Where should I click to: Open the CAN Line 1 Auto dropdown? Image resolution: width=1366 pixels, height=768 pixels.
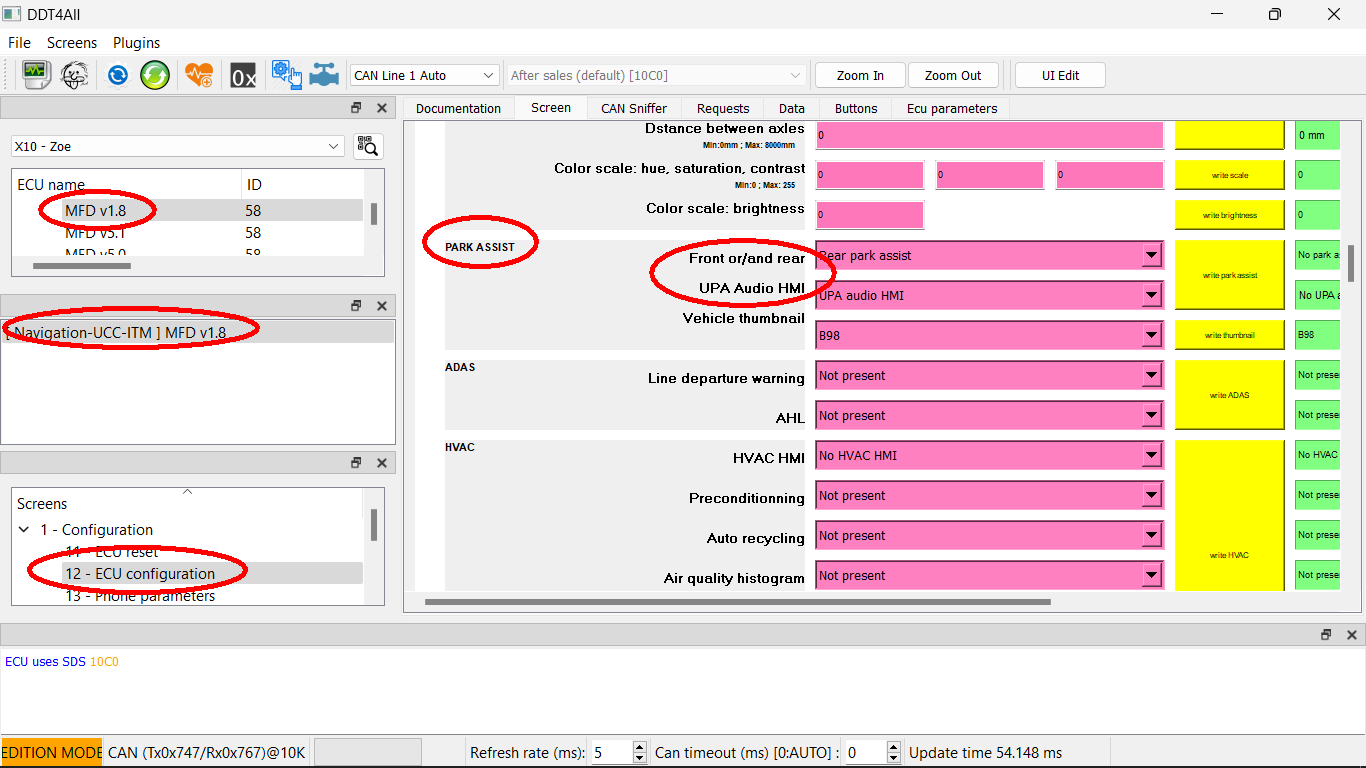click(423, 75)
